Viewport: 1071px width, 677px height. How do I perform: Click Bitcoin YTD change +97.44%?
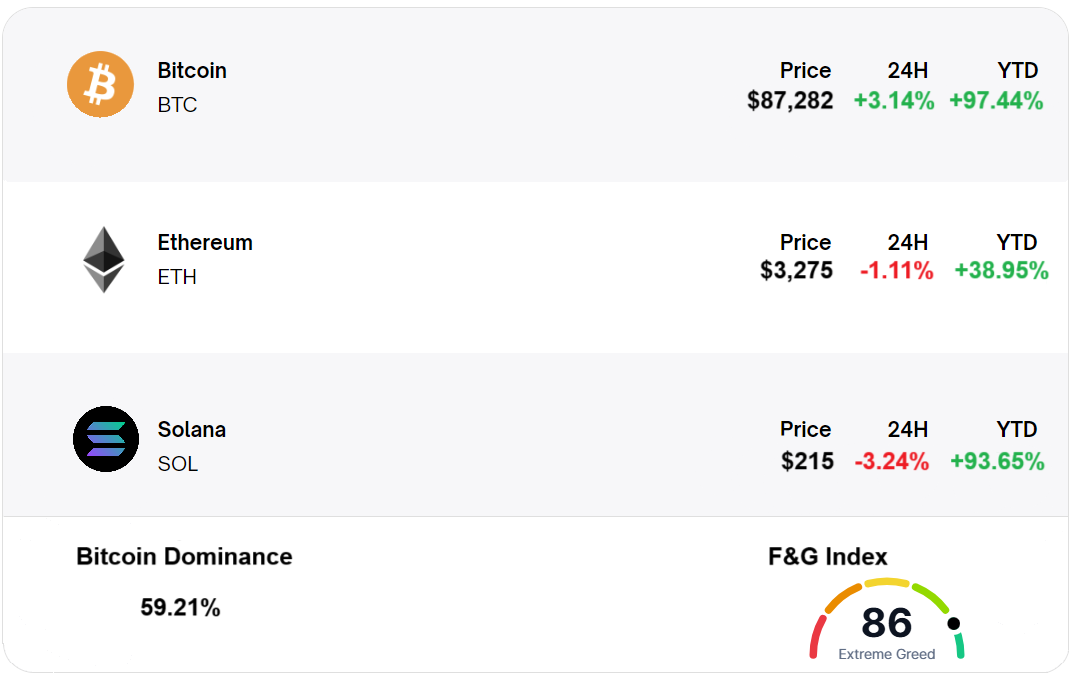click(996, 101)
